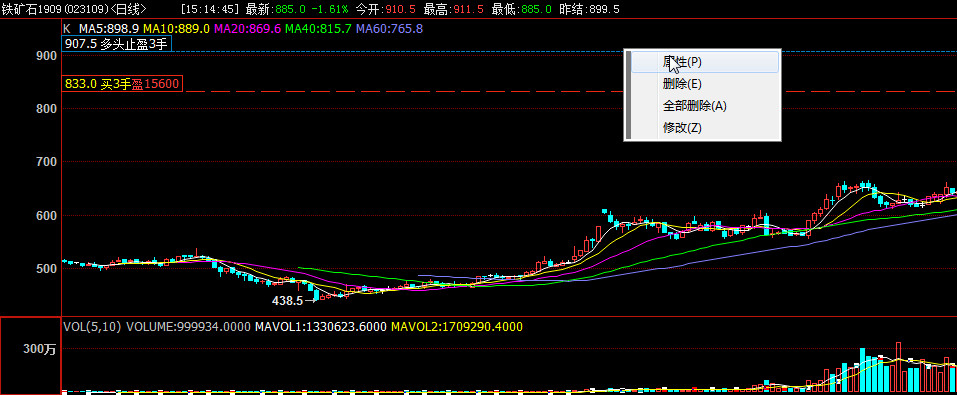Click the 907.5 多头止盈3手 order label
The width and height of the screenshot is (957, 395).
click(117, 43)
